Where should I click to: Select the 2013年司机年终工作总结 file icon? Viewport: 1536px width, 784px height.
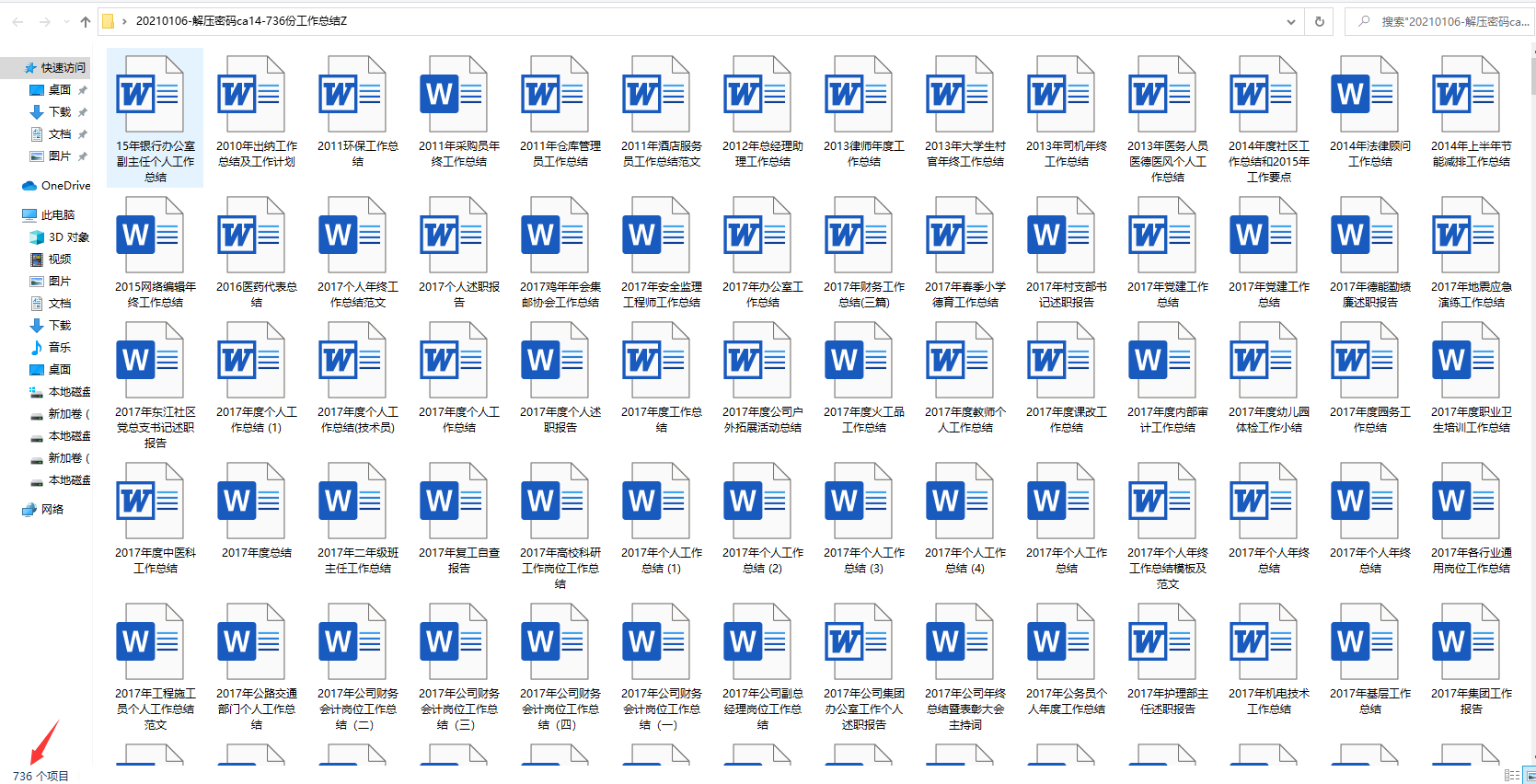[x=1059, y=95]
